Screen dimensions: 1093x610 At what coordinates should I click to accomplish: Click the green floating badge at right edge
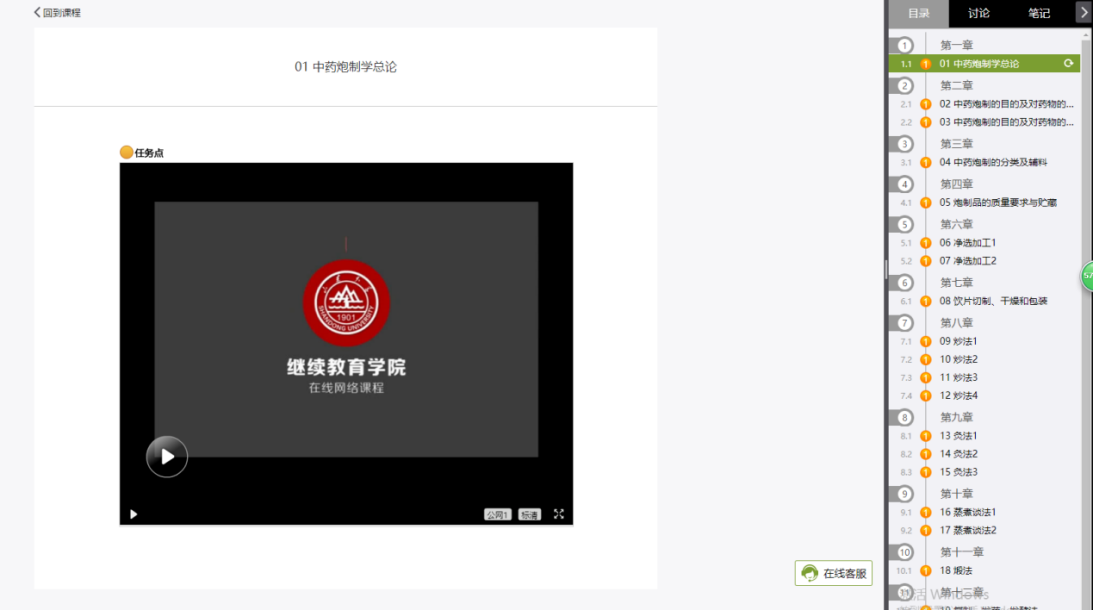1086,275
